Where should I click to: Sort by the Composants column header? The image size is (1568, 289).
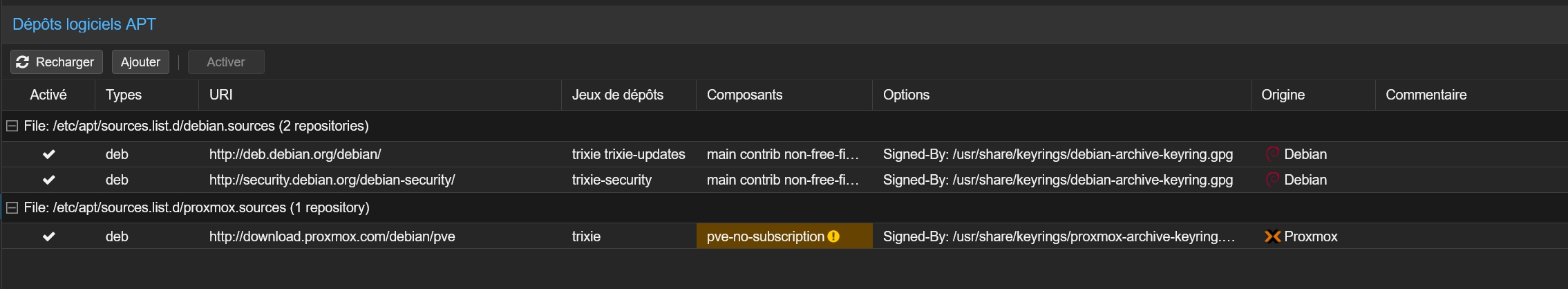tap(744, 95)
